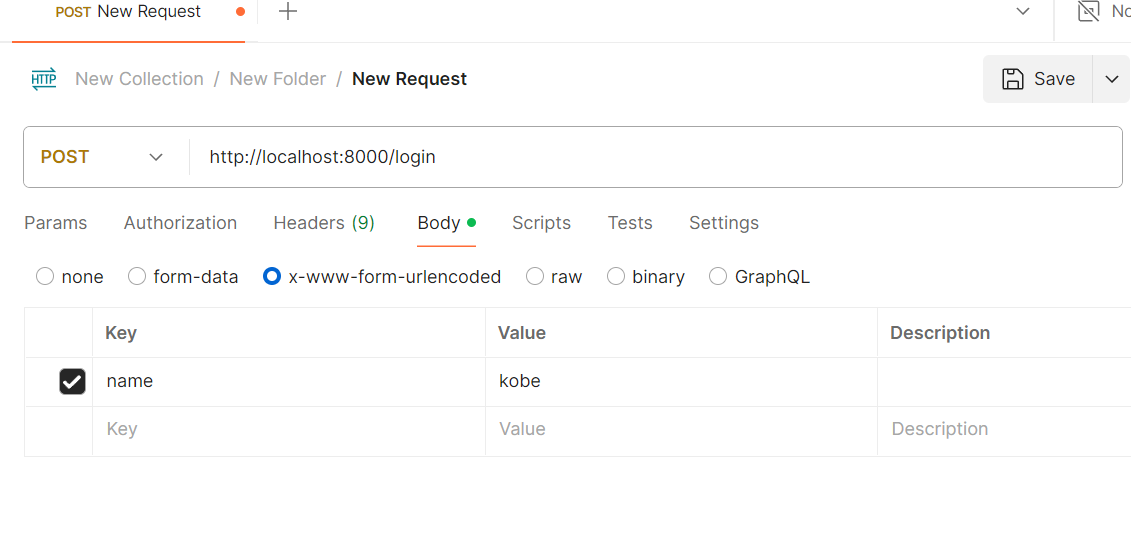
Task: Open a new tab with plus icon
Action: (x=287, y=12)
